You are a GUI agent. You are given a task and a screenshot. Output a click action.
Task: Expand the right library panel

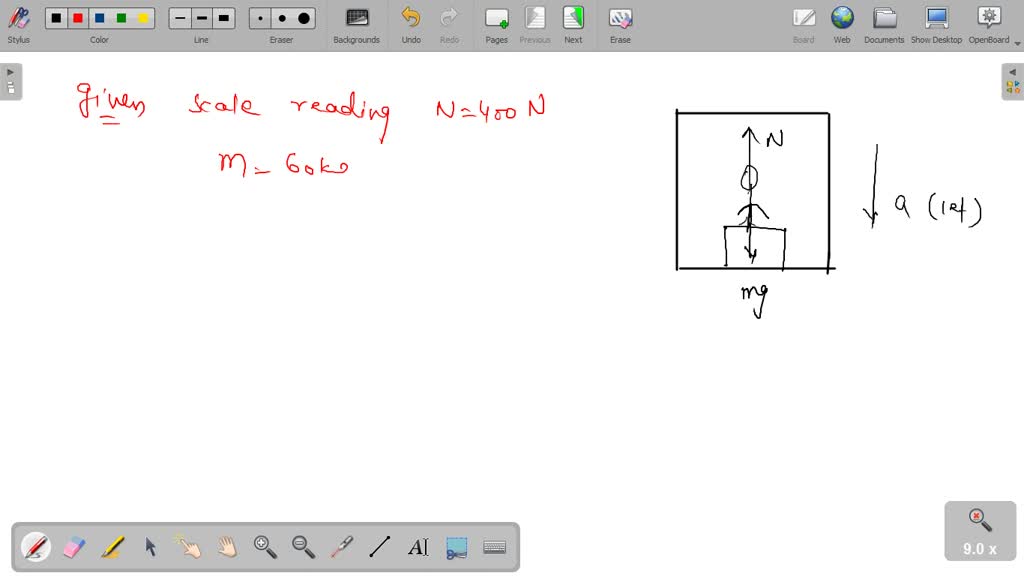point(1013,82)
